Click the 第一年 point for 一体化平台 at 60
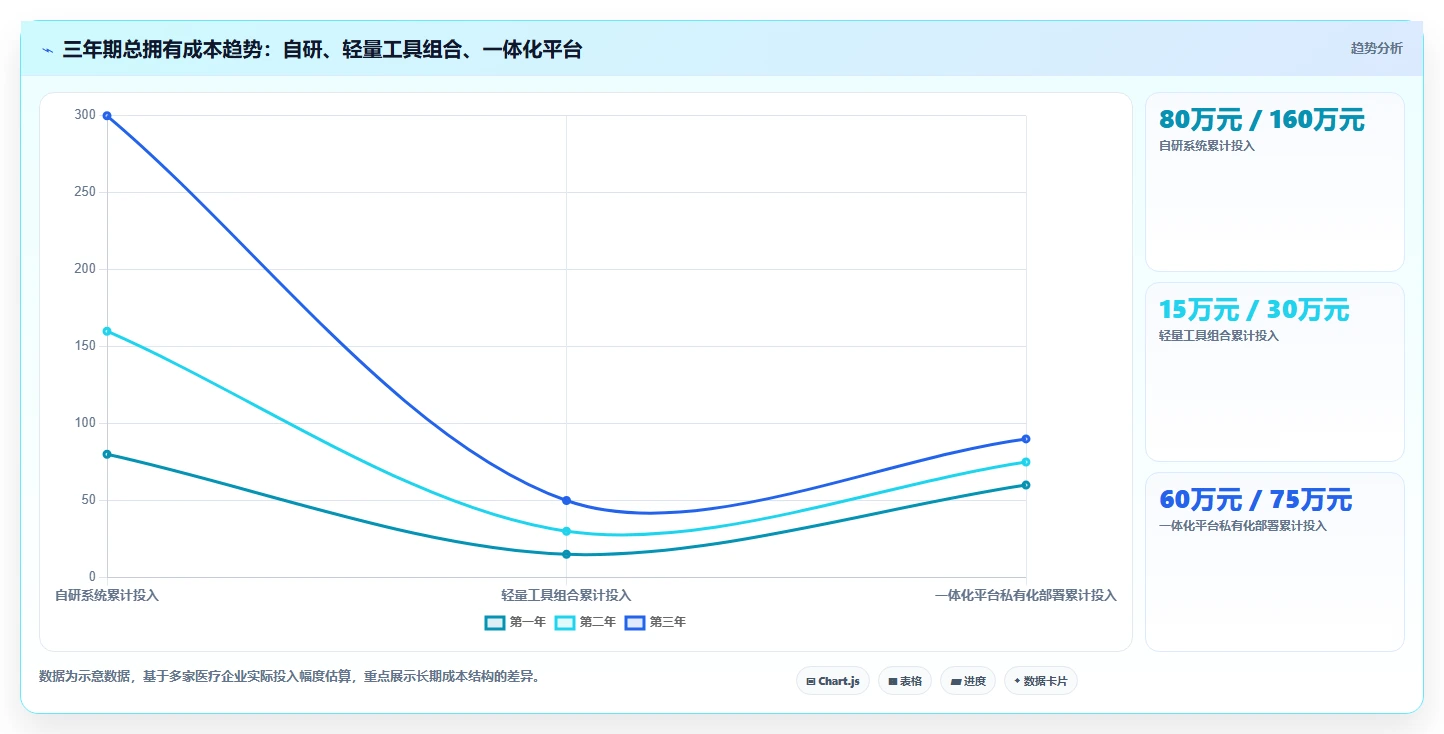 click(x=1026, y=485)
